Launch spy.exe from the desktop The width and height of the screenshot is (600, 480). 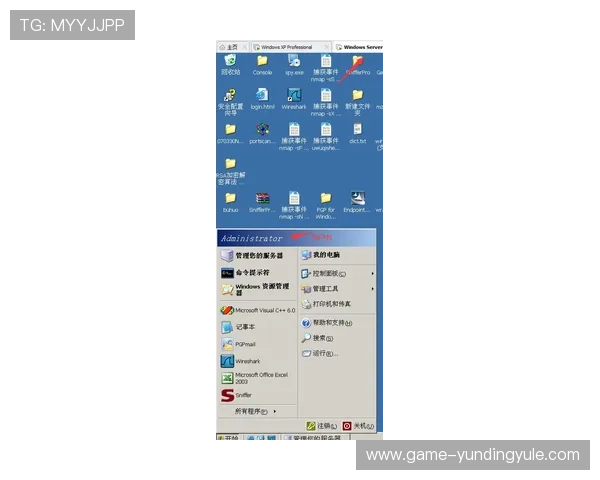click(x=294, y=62)
